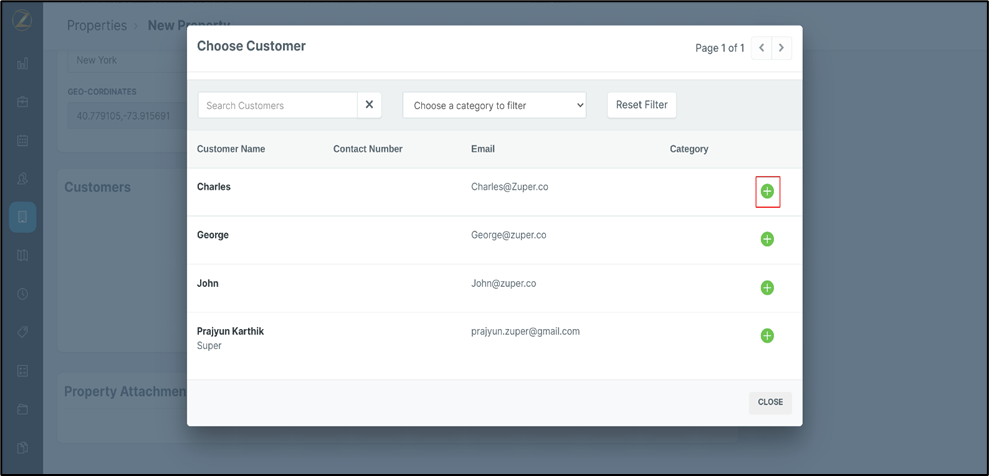Select the Charles customer row name

click(x=214, y=187)
